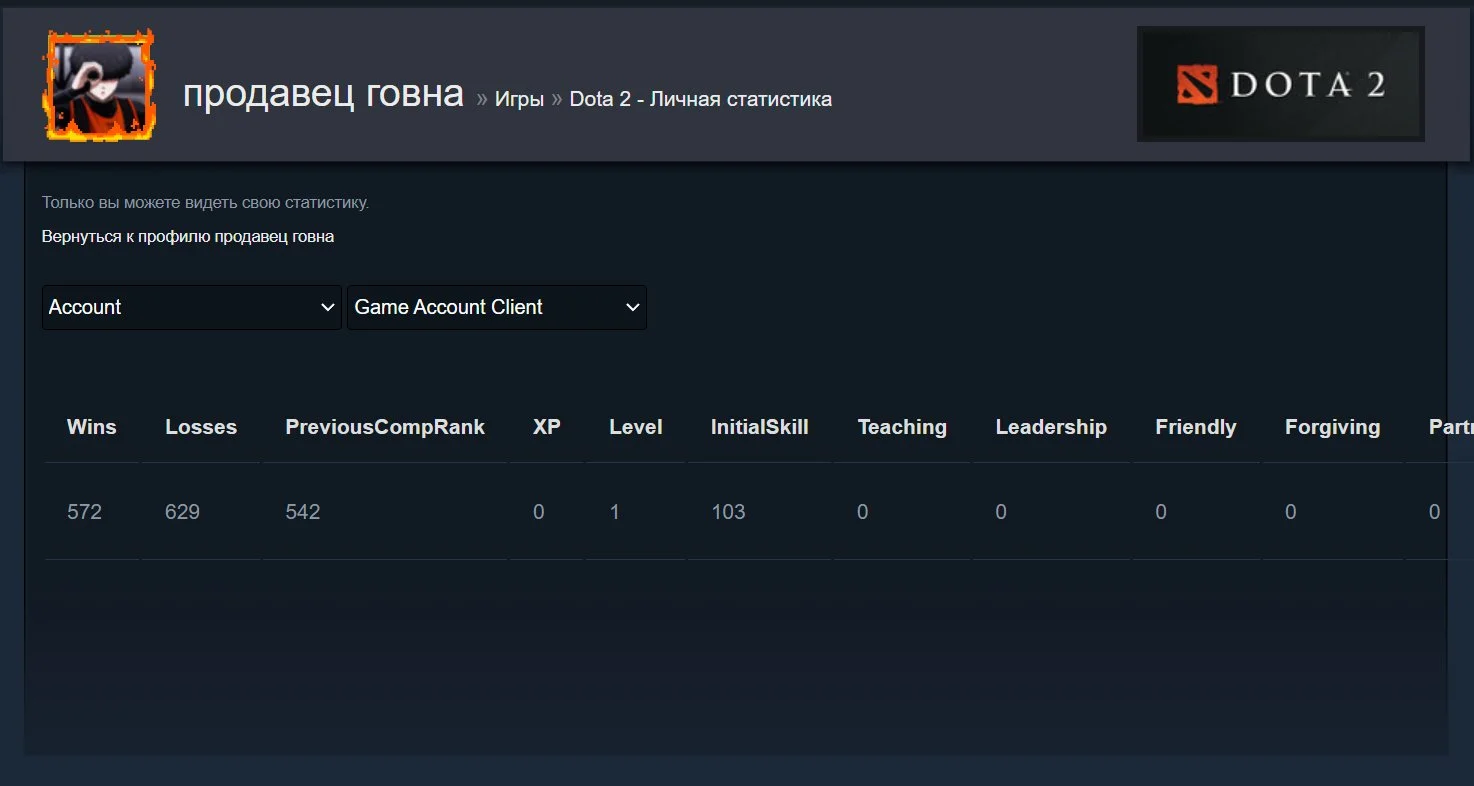Open the Account dropdown
The width and height of the screenshot is (1474, 786).
(x=191, y=307)
